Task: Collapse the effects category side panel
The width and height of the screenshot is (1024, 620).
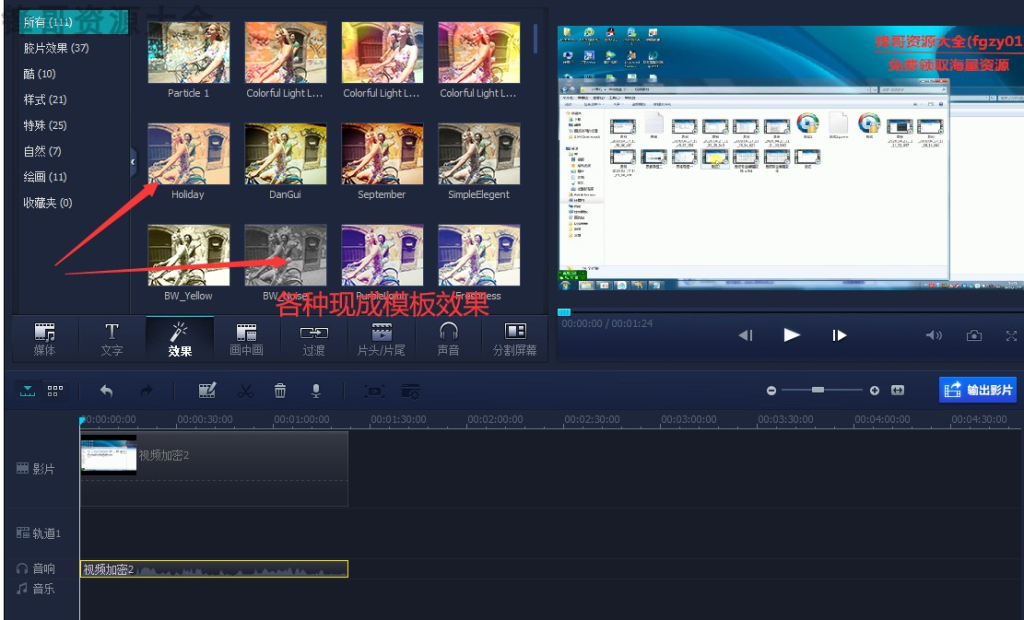Action: pyautogui.click(x=132, y=161)
